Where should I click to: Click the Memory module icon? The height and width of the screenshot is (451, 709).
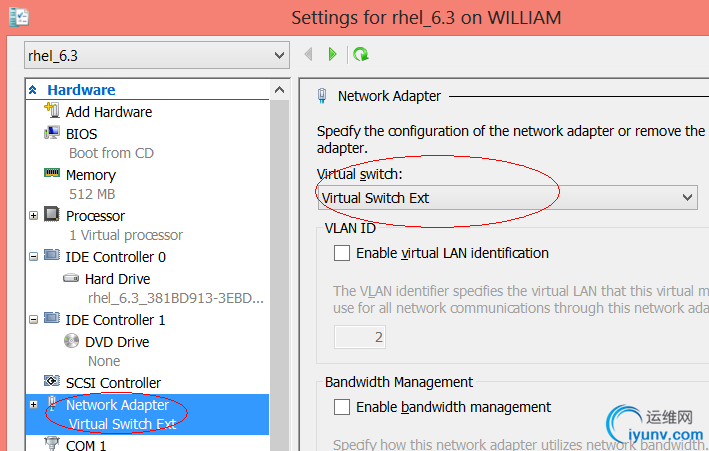(53, 174)
